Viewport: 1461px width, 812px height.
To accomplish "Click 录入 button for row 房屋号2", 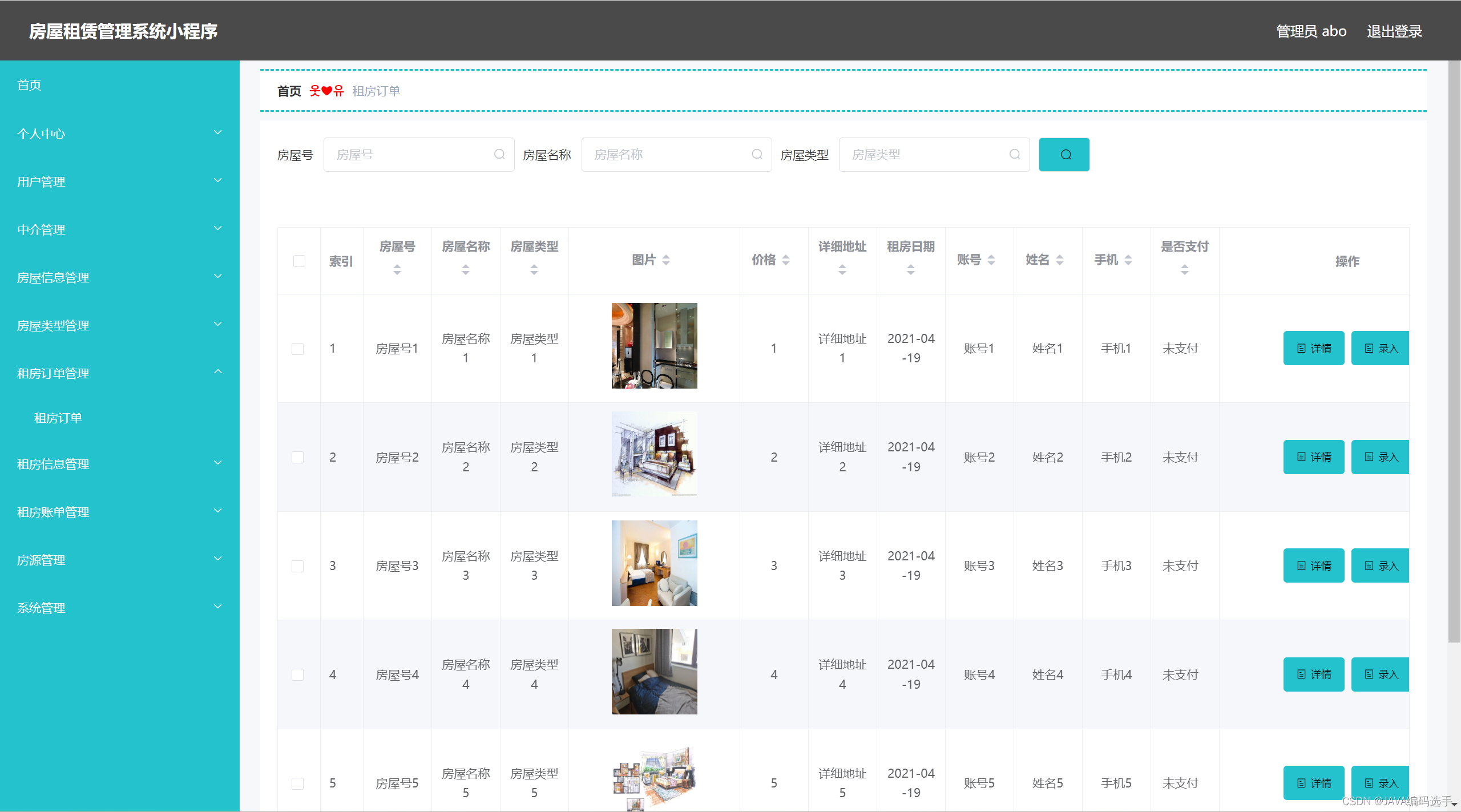I will pyautogui.click(x=1380, y=457).
